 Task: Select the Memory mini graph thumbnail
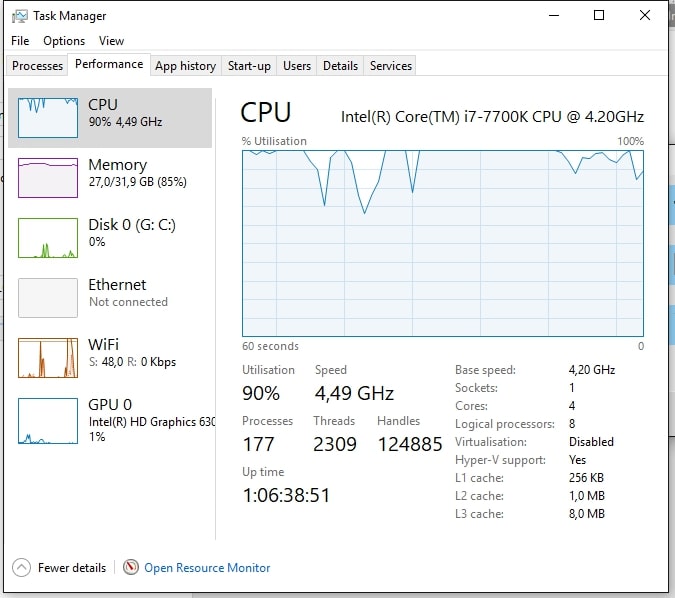click(x=48, y=178)
